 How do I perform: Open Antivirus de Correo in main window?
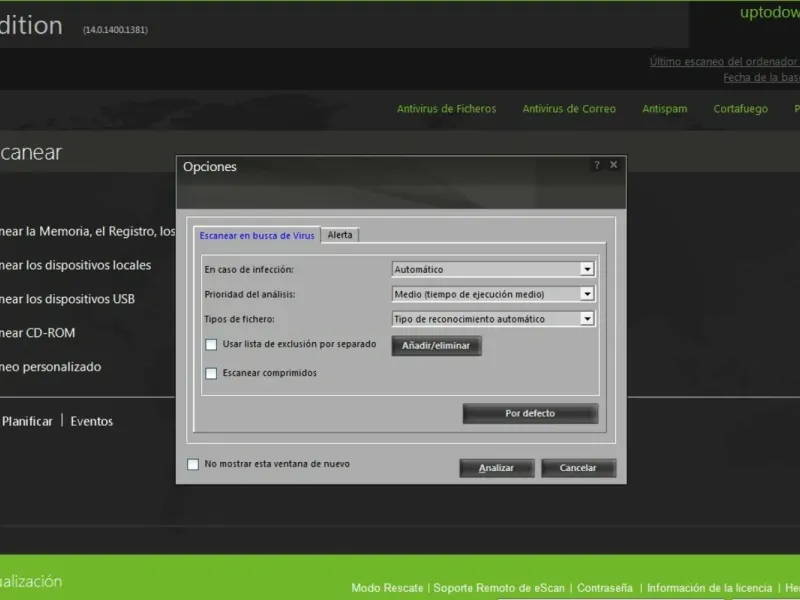coord(569,109)
